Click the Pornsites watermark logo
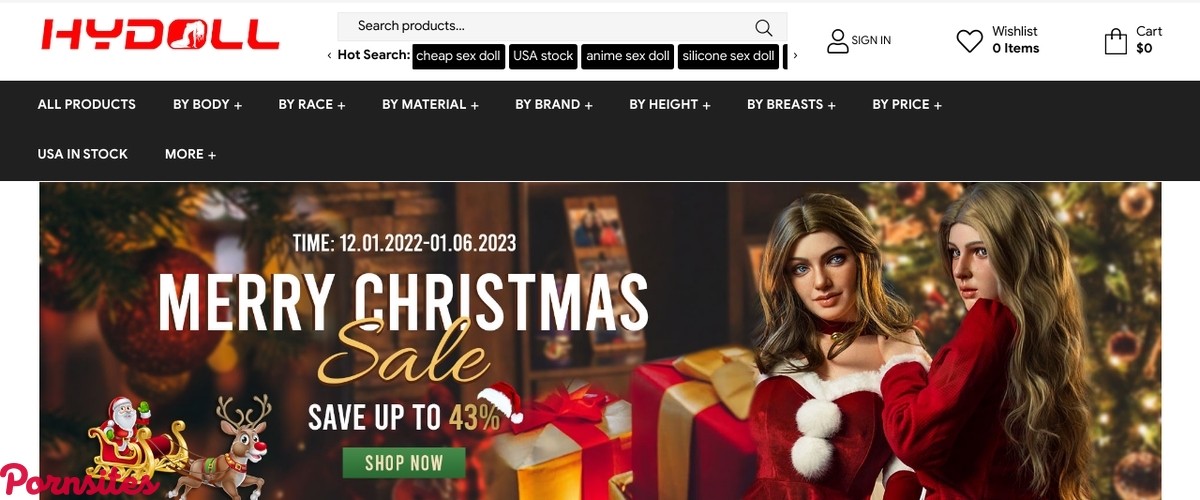This screenshot has height=500, width=1200. 78,481
